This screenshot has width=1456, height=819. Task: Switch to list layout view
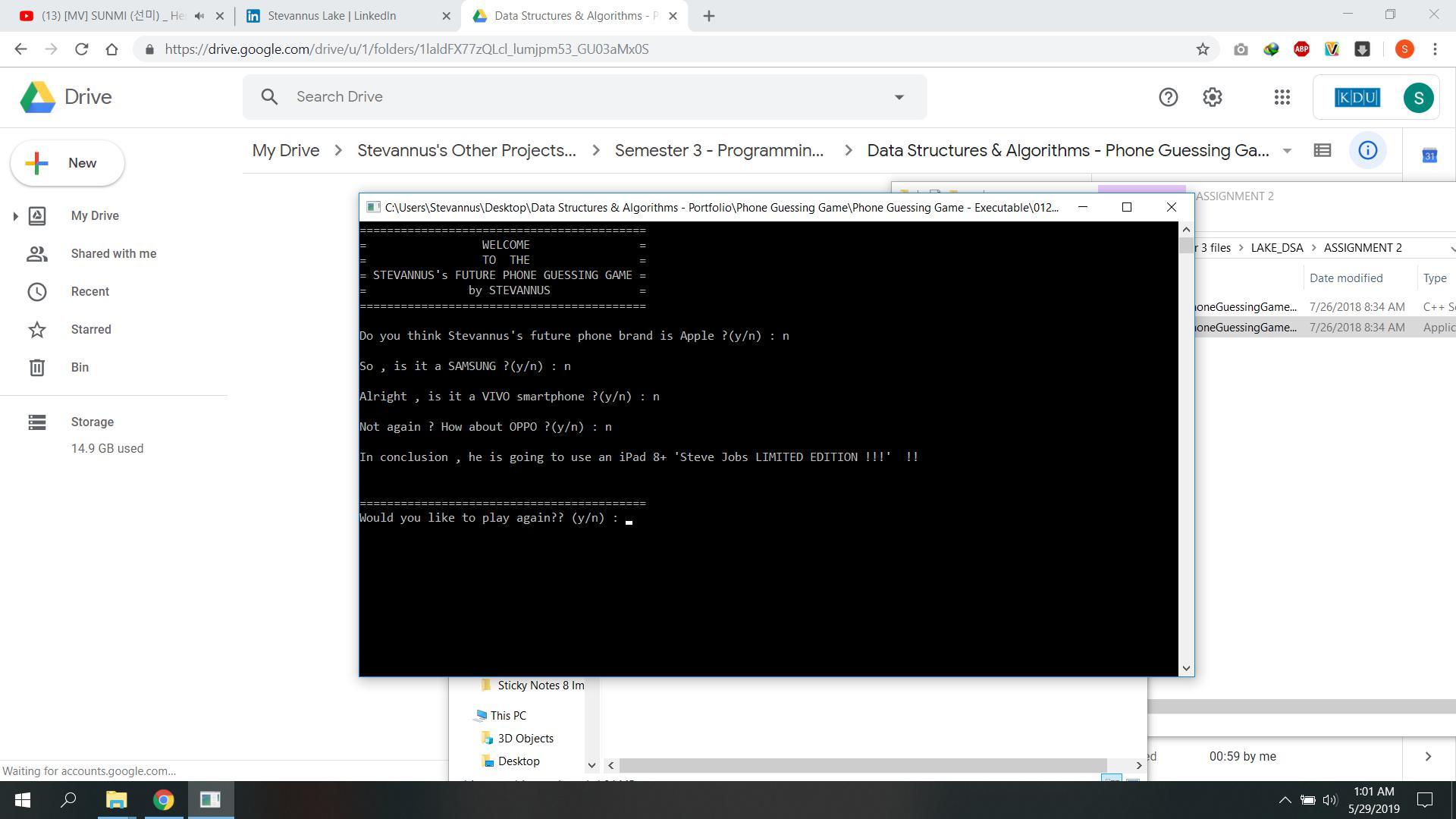1322,150
